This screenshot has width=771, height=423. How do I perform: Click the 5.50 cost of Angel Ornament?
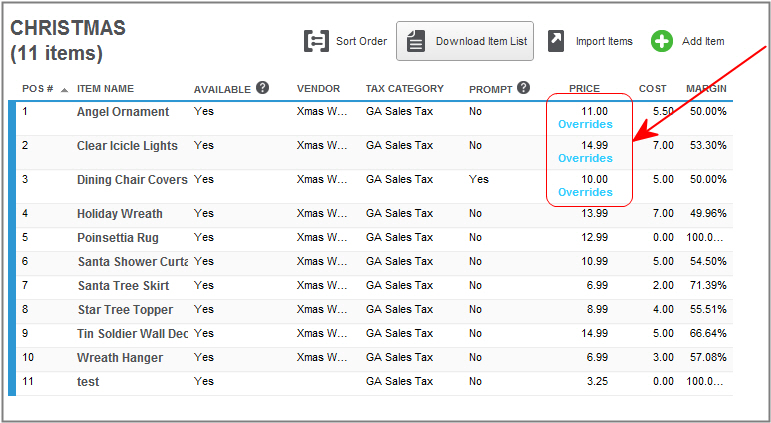(663, 112)
